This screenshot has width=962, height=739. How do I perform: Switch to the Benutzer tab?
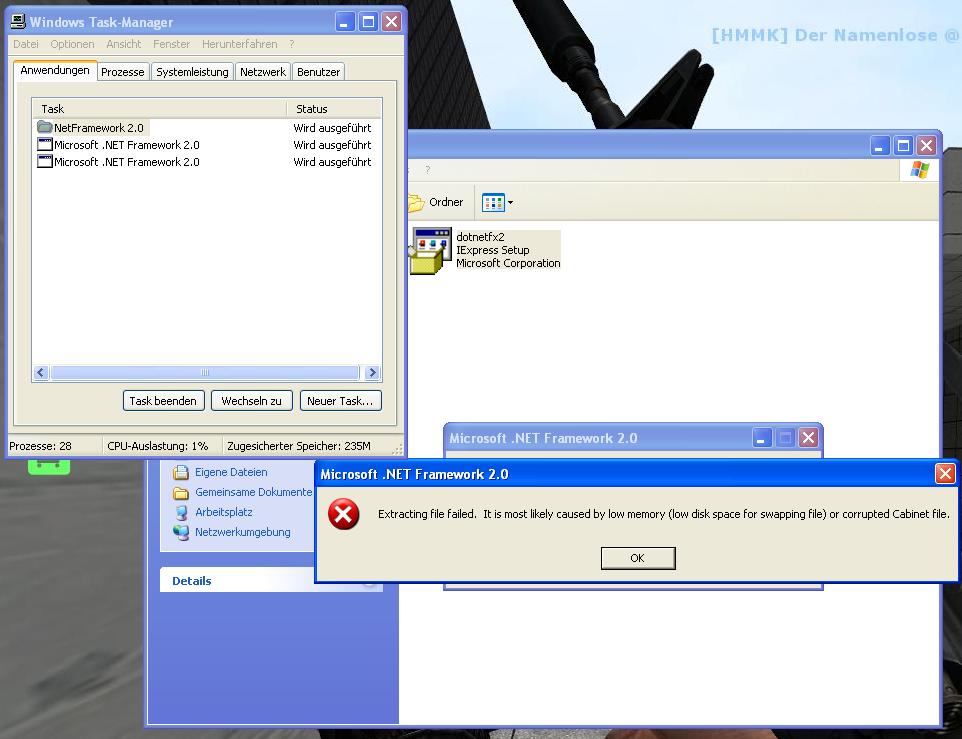[318, 72]
